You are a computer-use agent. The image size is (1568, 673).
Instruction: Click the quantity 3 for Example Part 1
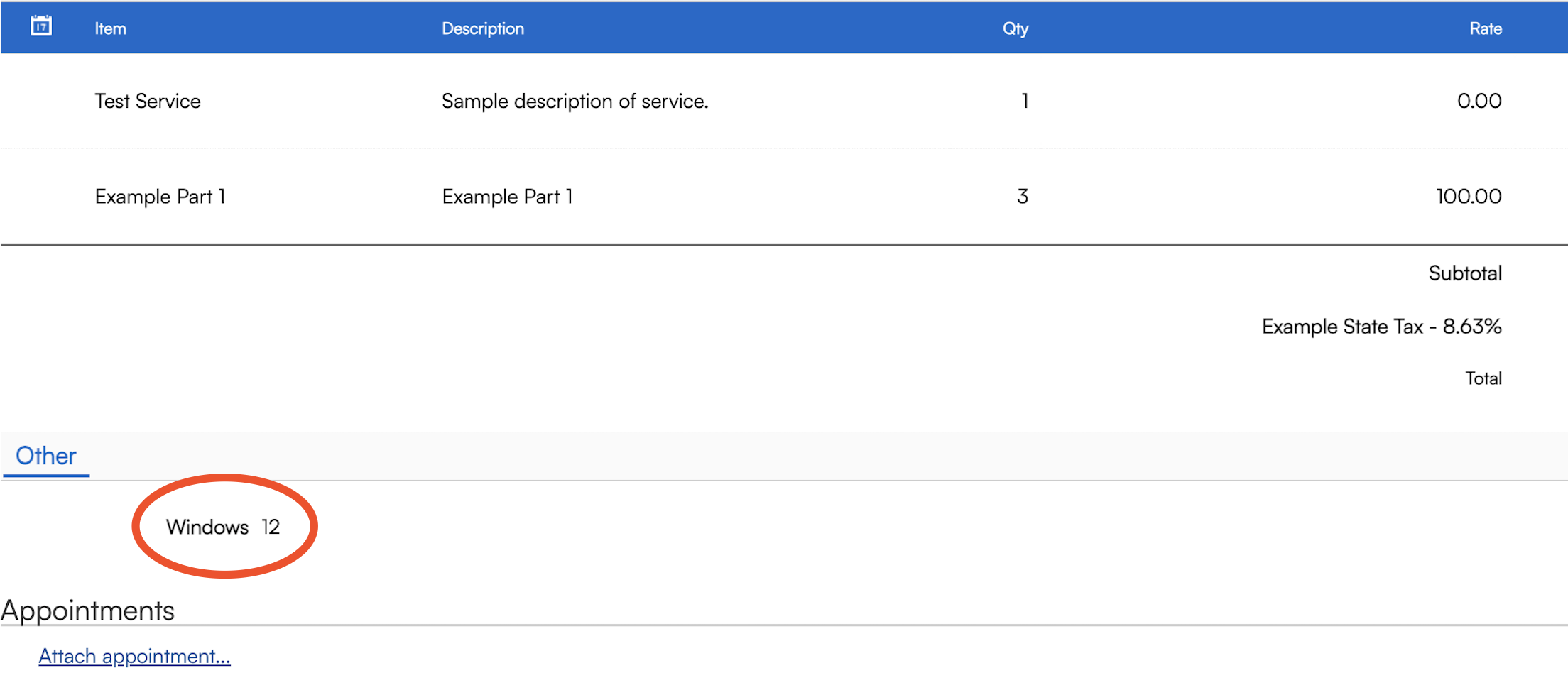tap(1022, 196)
